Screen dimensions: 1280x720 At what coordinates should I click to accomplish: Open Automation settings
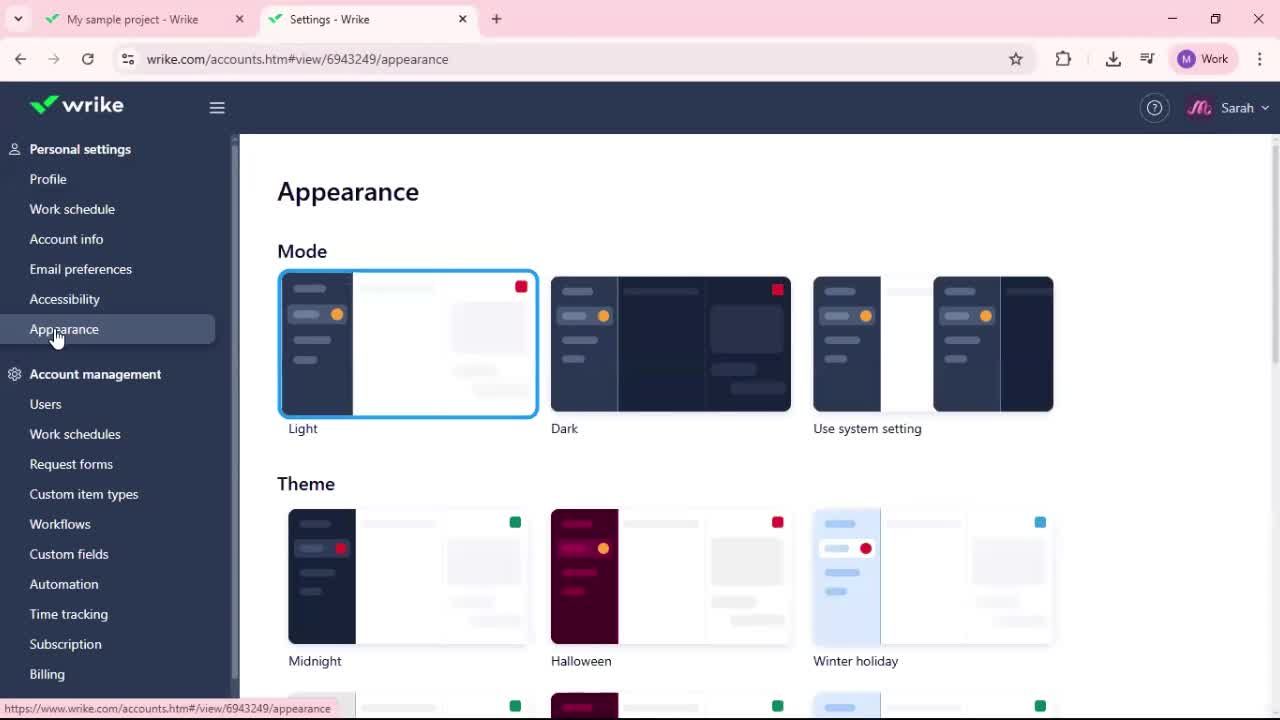point(64,584)
